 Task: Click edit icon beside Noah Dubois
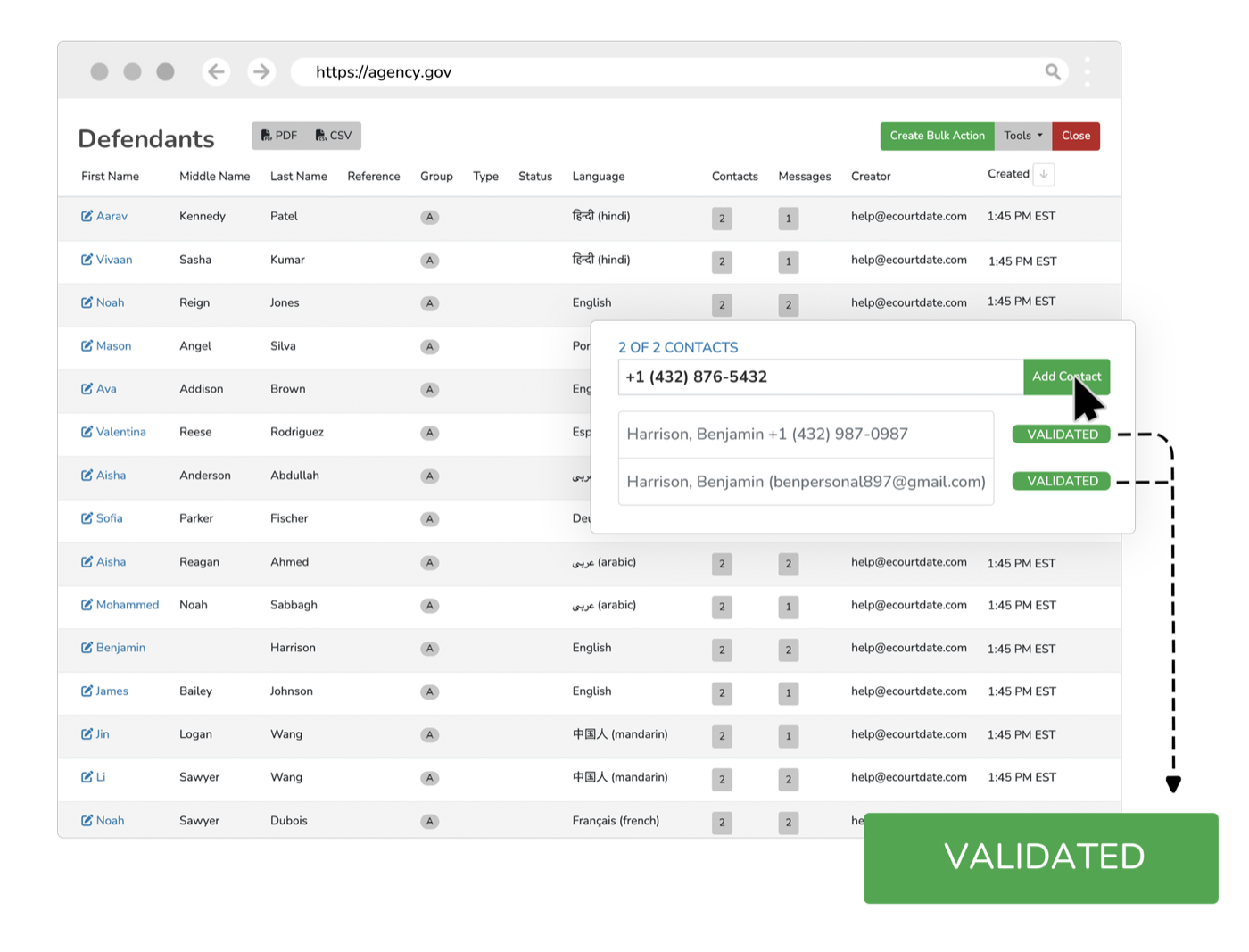click(87, 821)
